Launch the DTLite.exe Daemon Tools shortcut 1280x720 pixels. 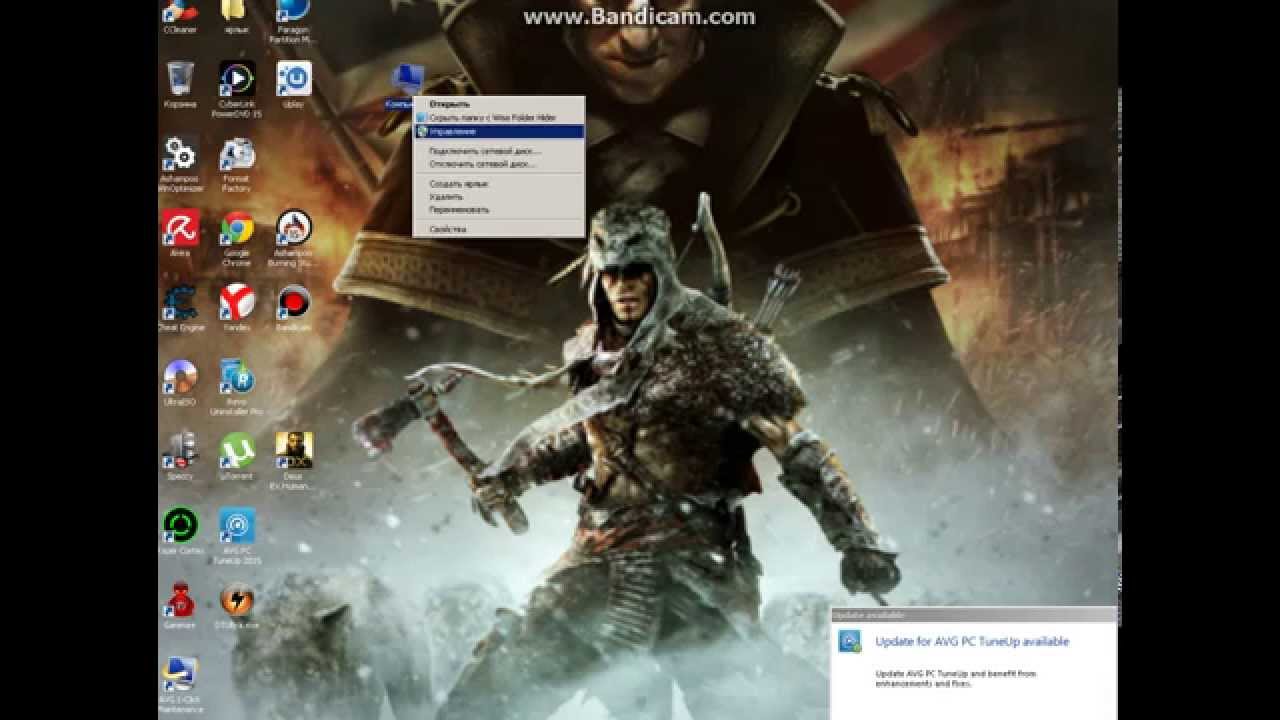[x=237, y=604]
